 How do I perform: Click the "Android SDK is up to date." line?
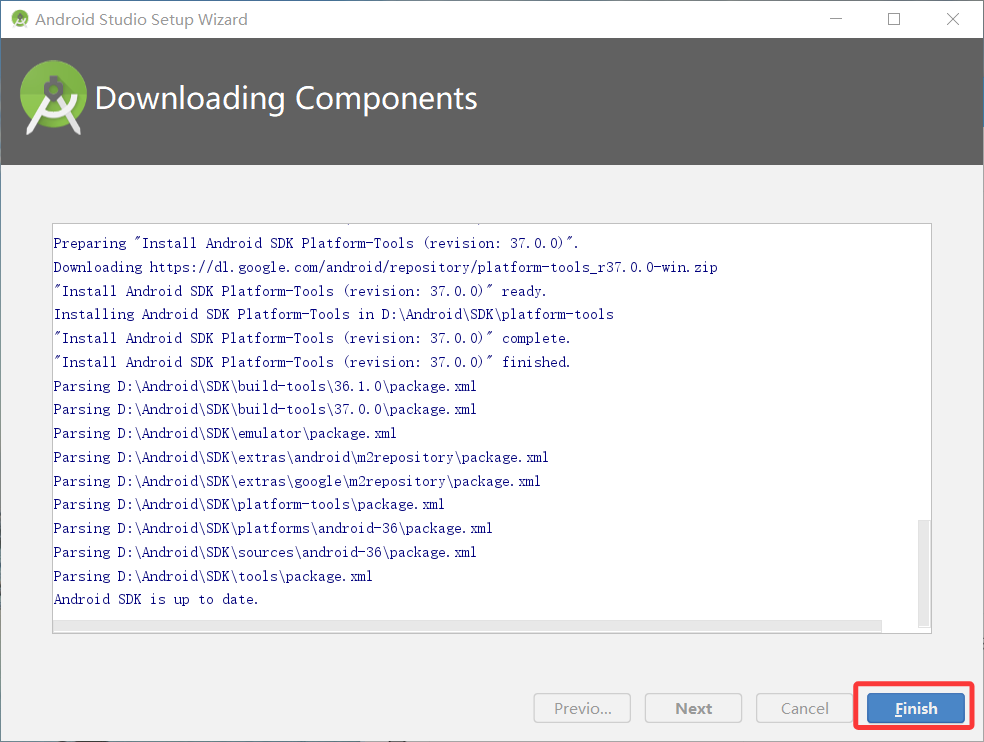click(156, 600)
